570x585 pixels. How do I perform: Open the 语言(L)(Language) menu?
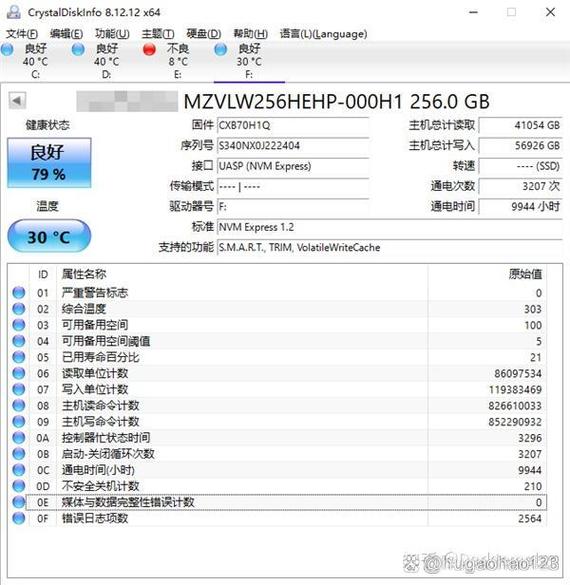click(x=323, y=34)
